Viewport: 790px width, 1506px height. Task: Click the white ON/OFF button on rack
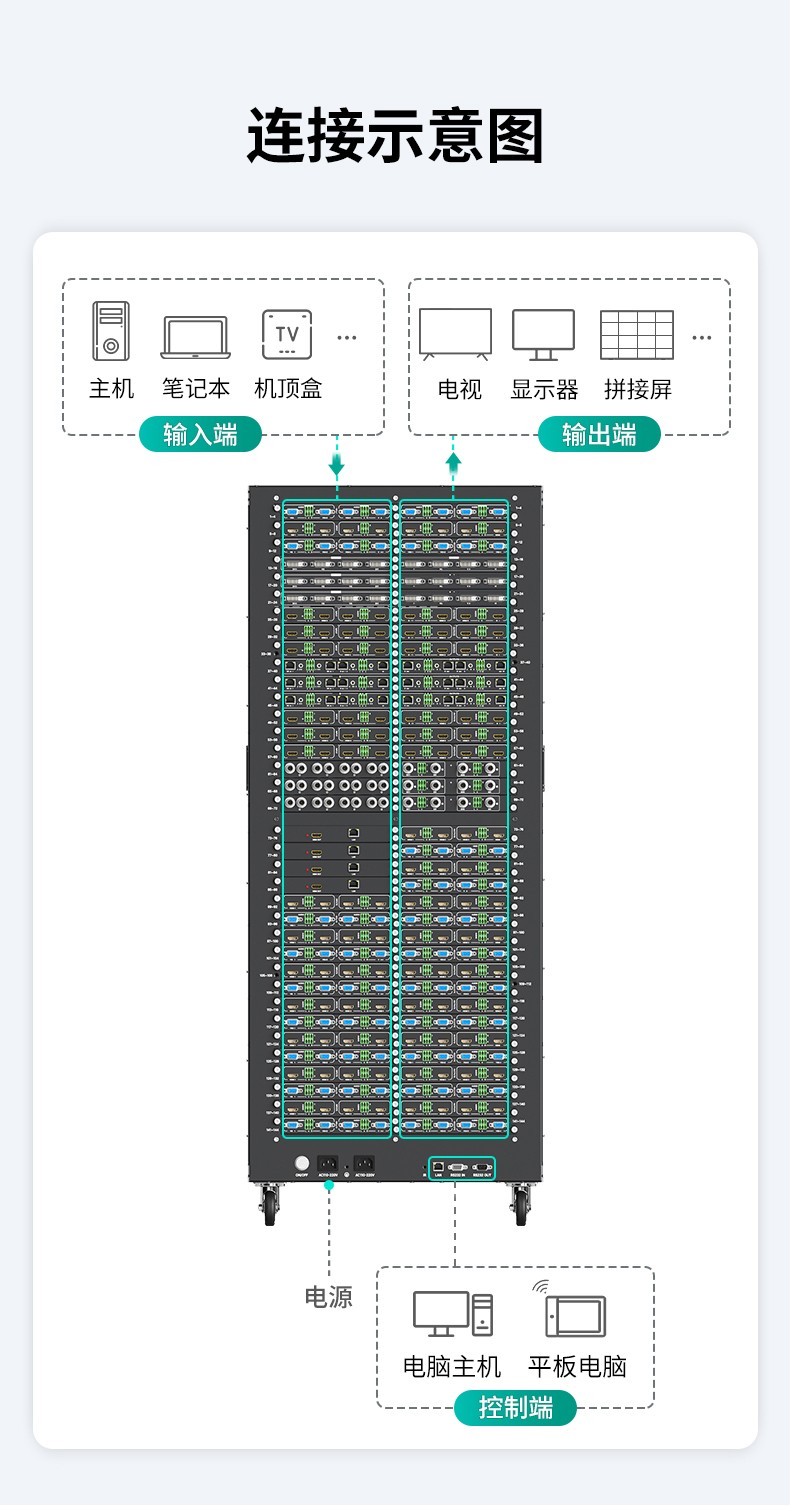coord(302,1163)
